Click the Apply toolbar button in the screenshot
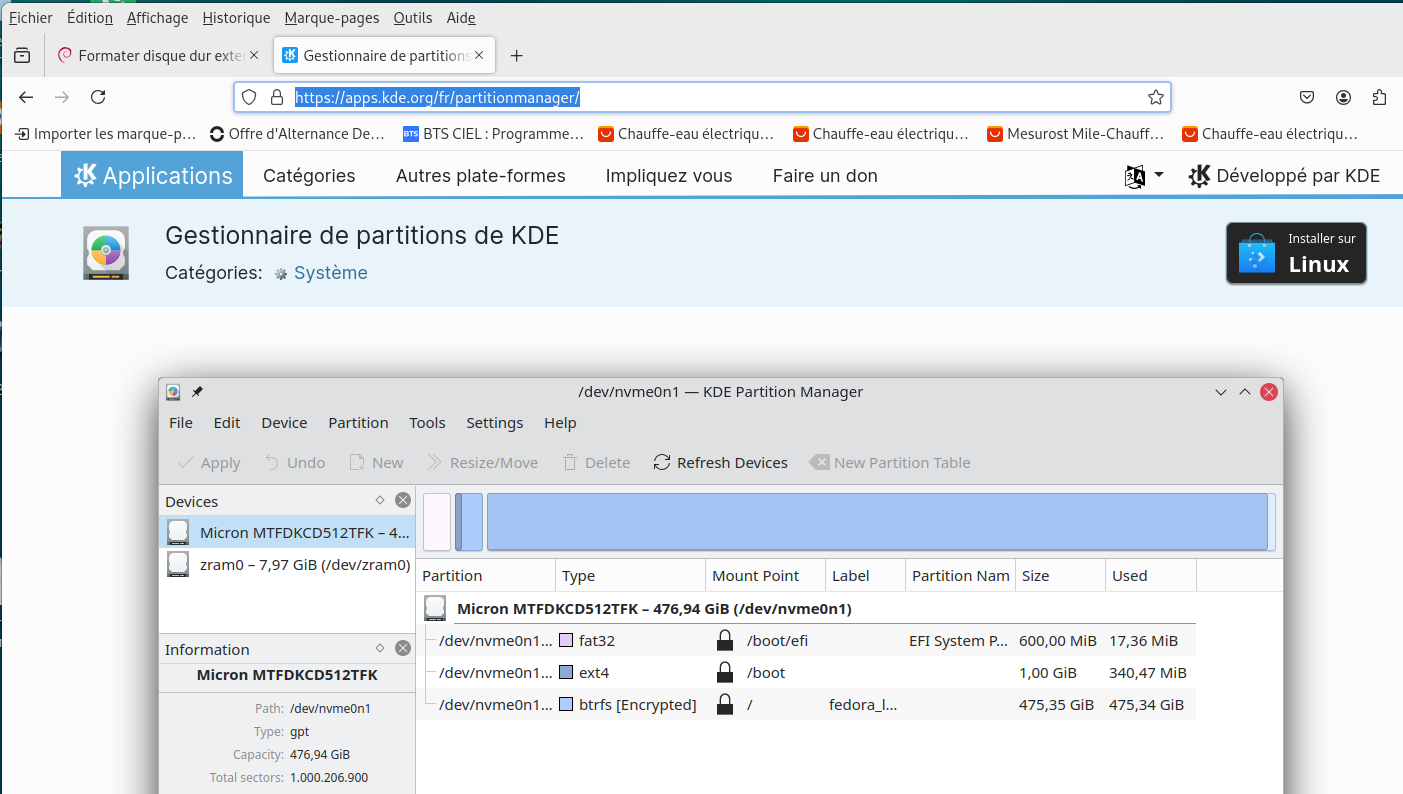 pos(209,462)
